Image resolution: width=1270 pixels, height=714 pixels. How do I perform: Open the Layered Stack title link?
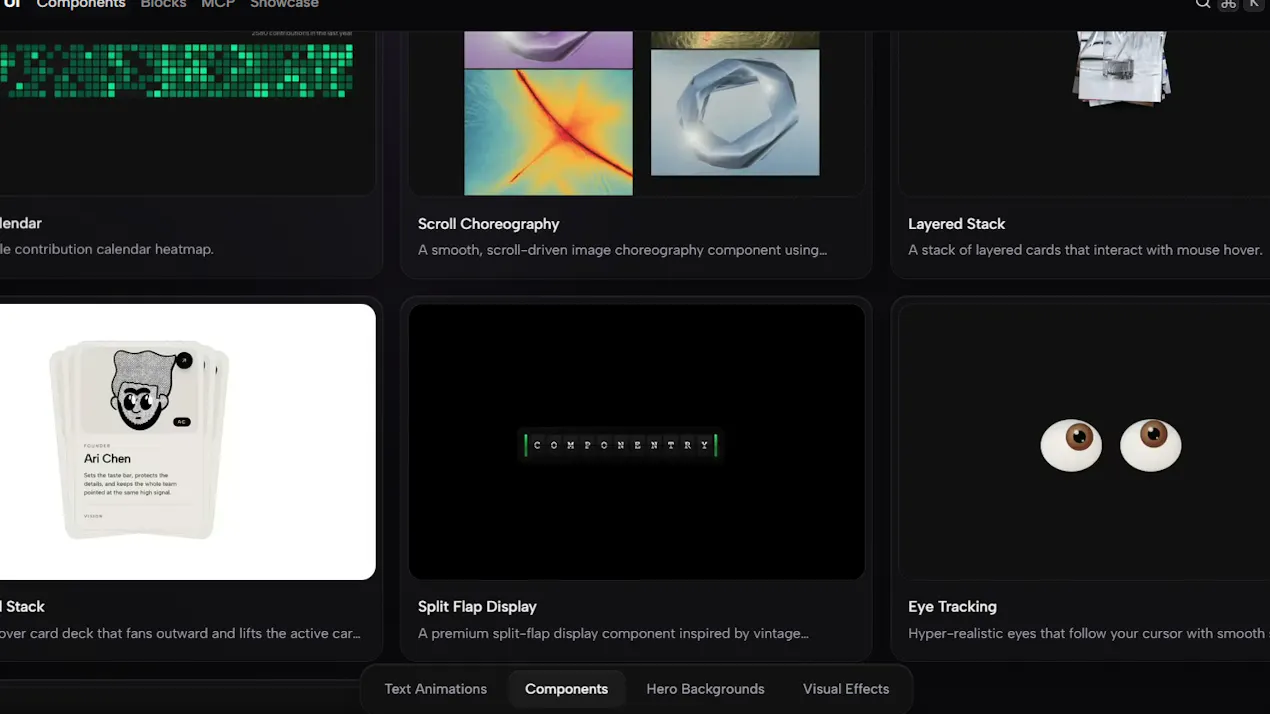click(957, 224)
